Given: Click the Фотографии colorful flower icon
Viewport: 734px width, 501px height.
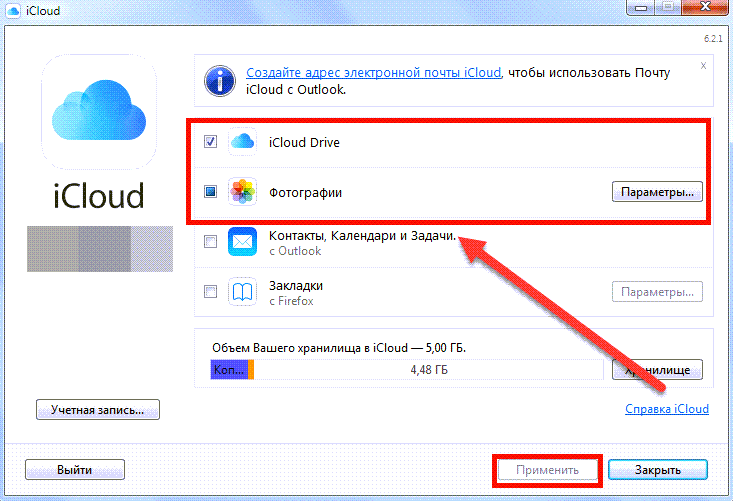Looking at the screenshot, I should tap(242, 192).
